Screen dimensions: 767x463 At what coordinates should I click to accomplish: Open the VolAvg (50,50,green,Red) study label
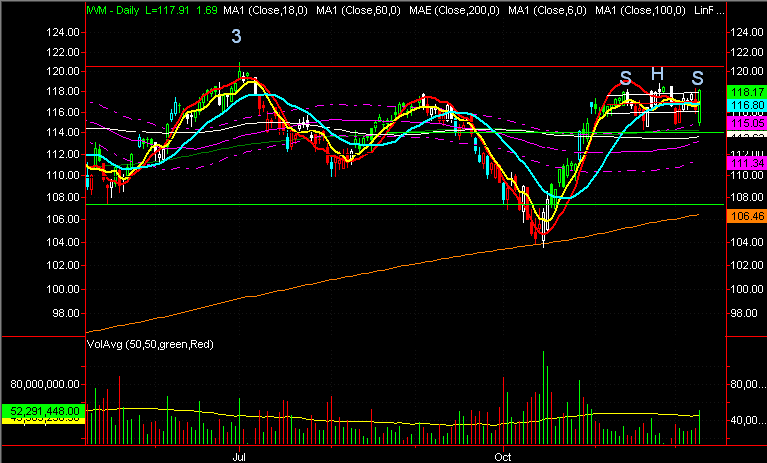click(x=150, y=344)
